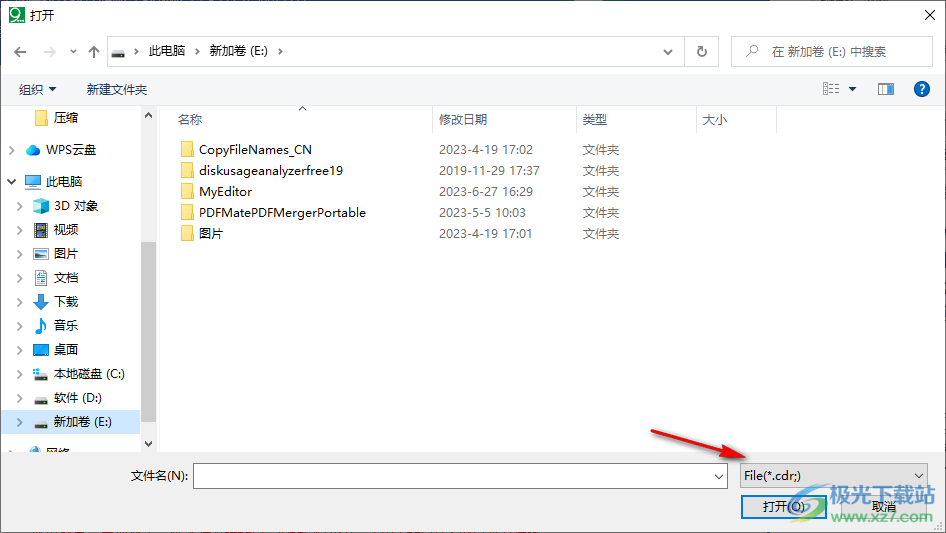The height and width of the screenshot is (533, 946).
Task: Open view options dropdown arrow
Action: click(852, 89)
